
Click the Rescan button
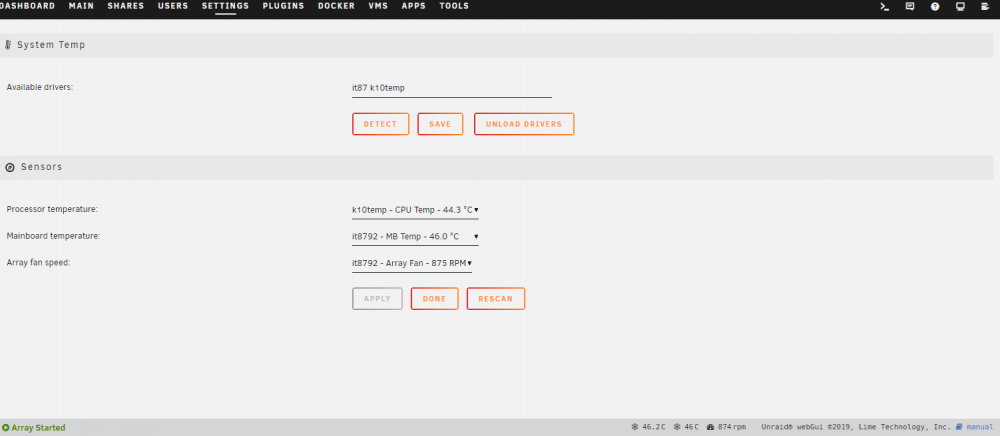click(496, 299)
